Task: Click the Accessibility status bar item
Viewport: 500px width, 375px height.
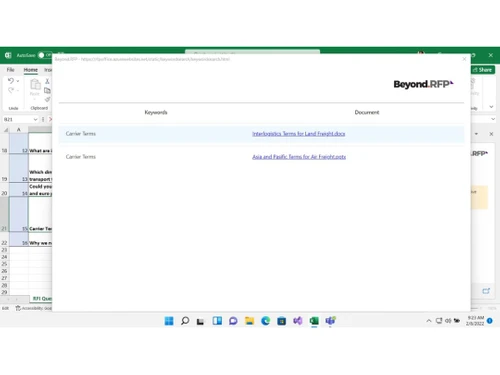Action: (35, 308)
